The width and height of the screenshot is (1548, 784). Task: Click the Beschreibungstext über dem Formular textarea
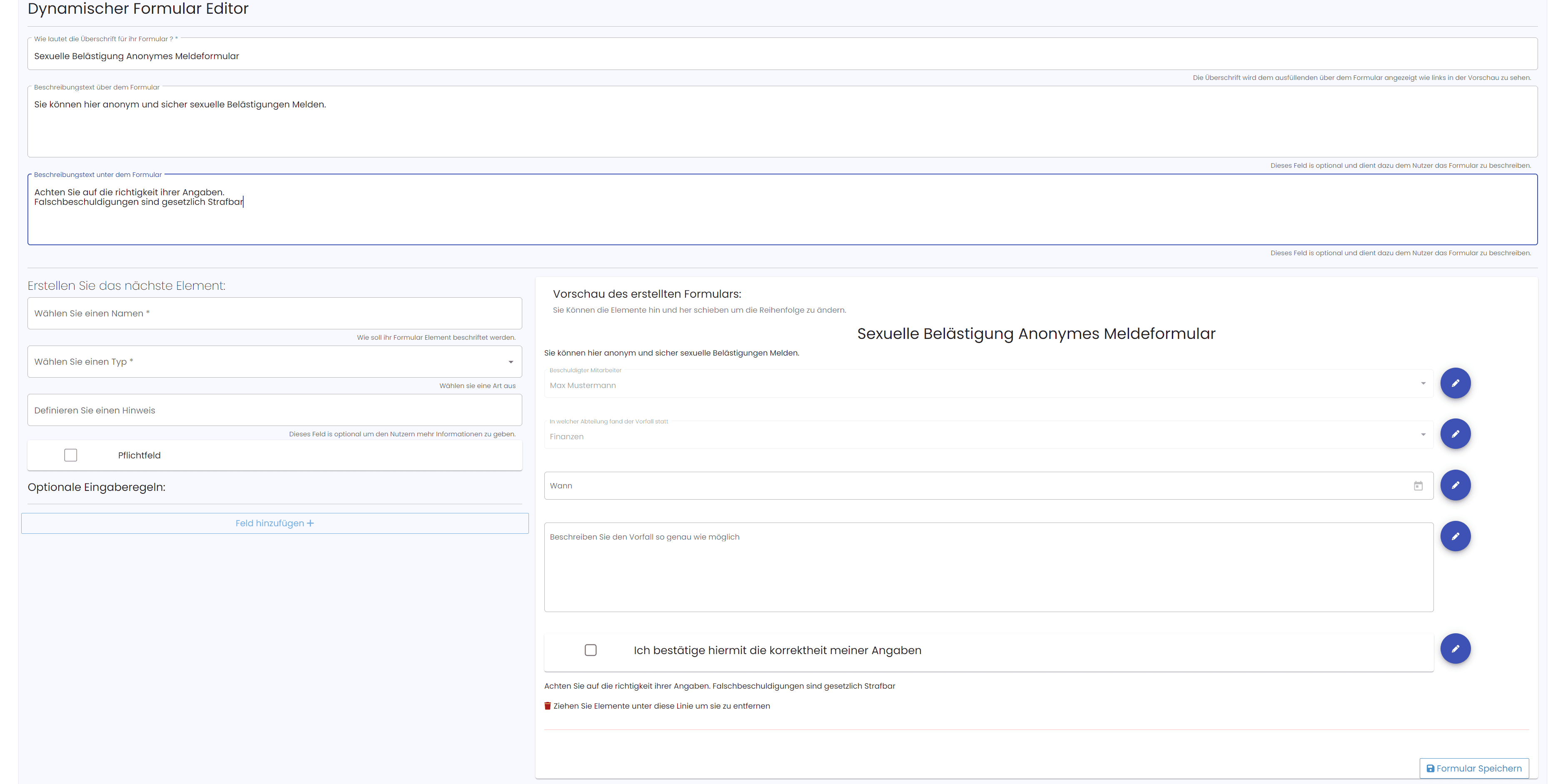pyautogui.click(x=783, y=122)
